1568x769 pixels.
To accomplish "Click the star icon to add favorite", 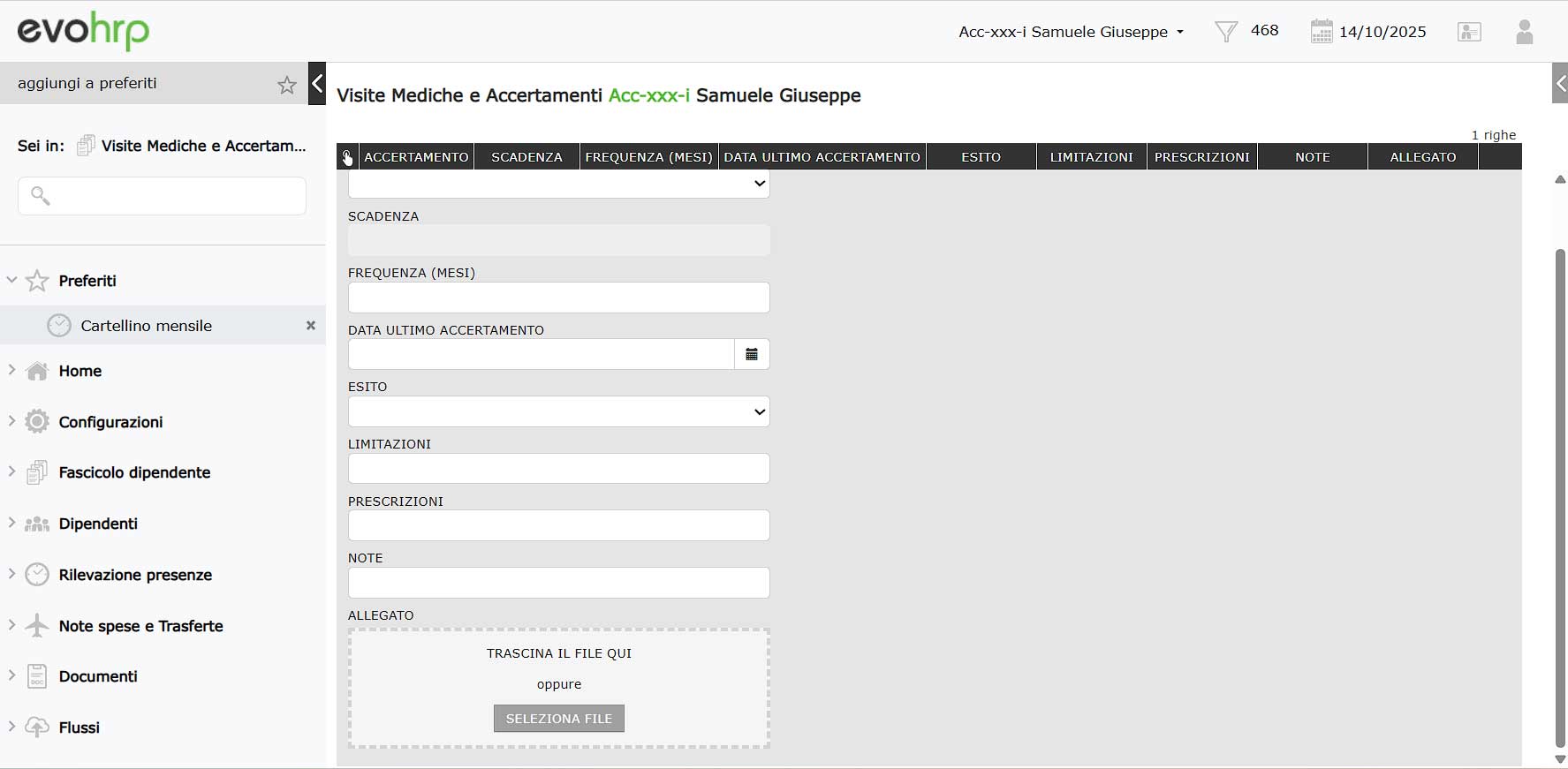I will [x=287, y=85].
